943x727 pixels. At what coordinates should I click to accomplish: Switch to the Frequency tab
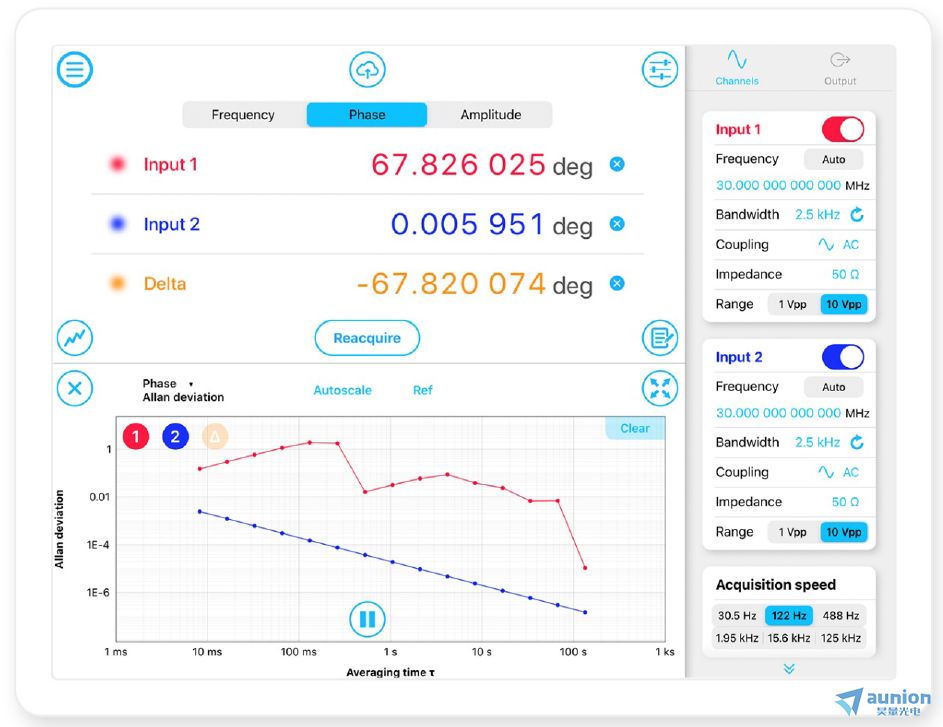click(243, 115)
